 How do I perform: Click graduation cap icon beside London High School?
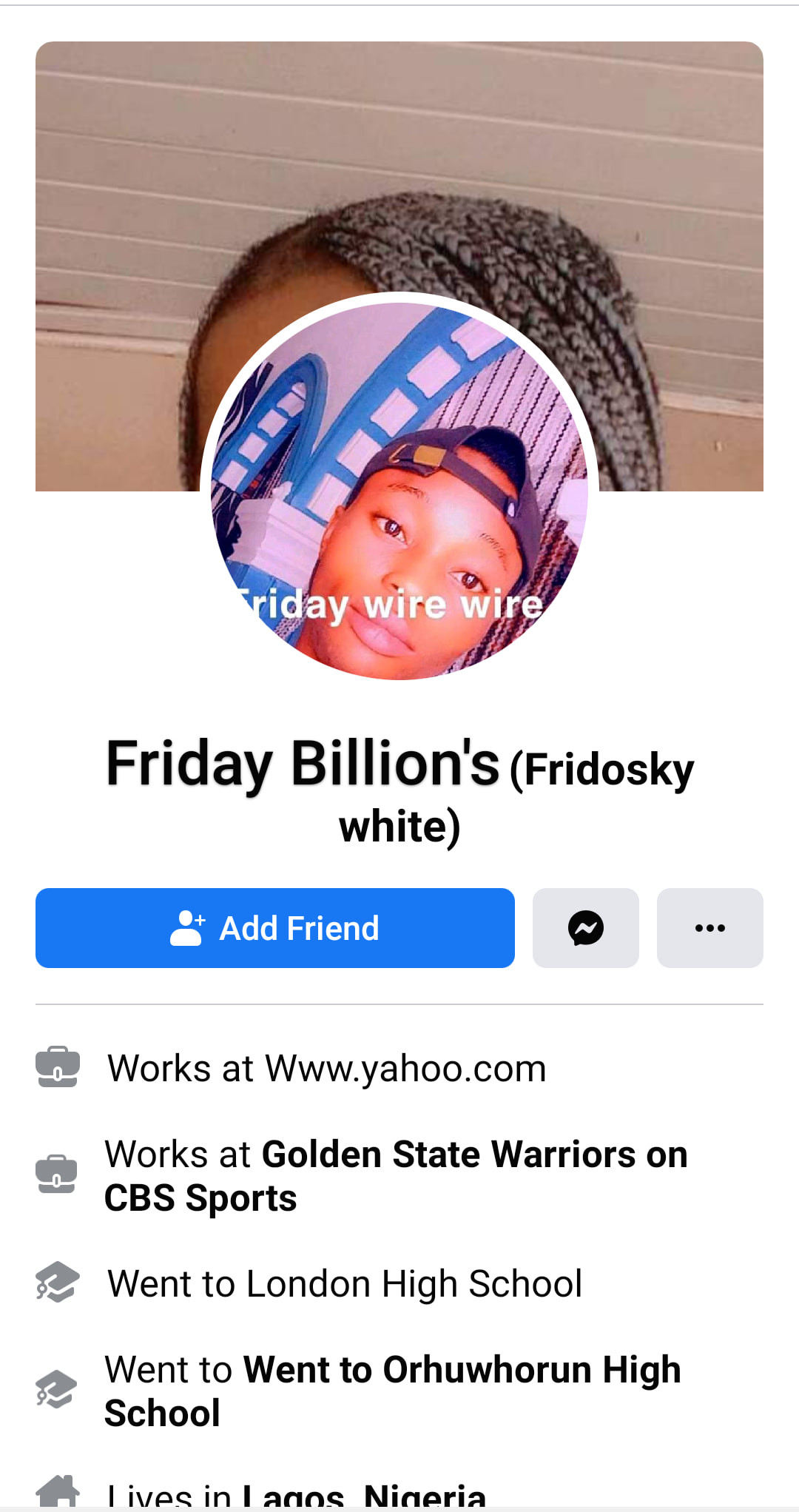pyautogui.click(x=57, y=1282)
